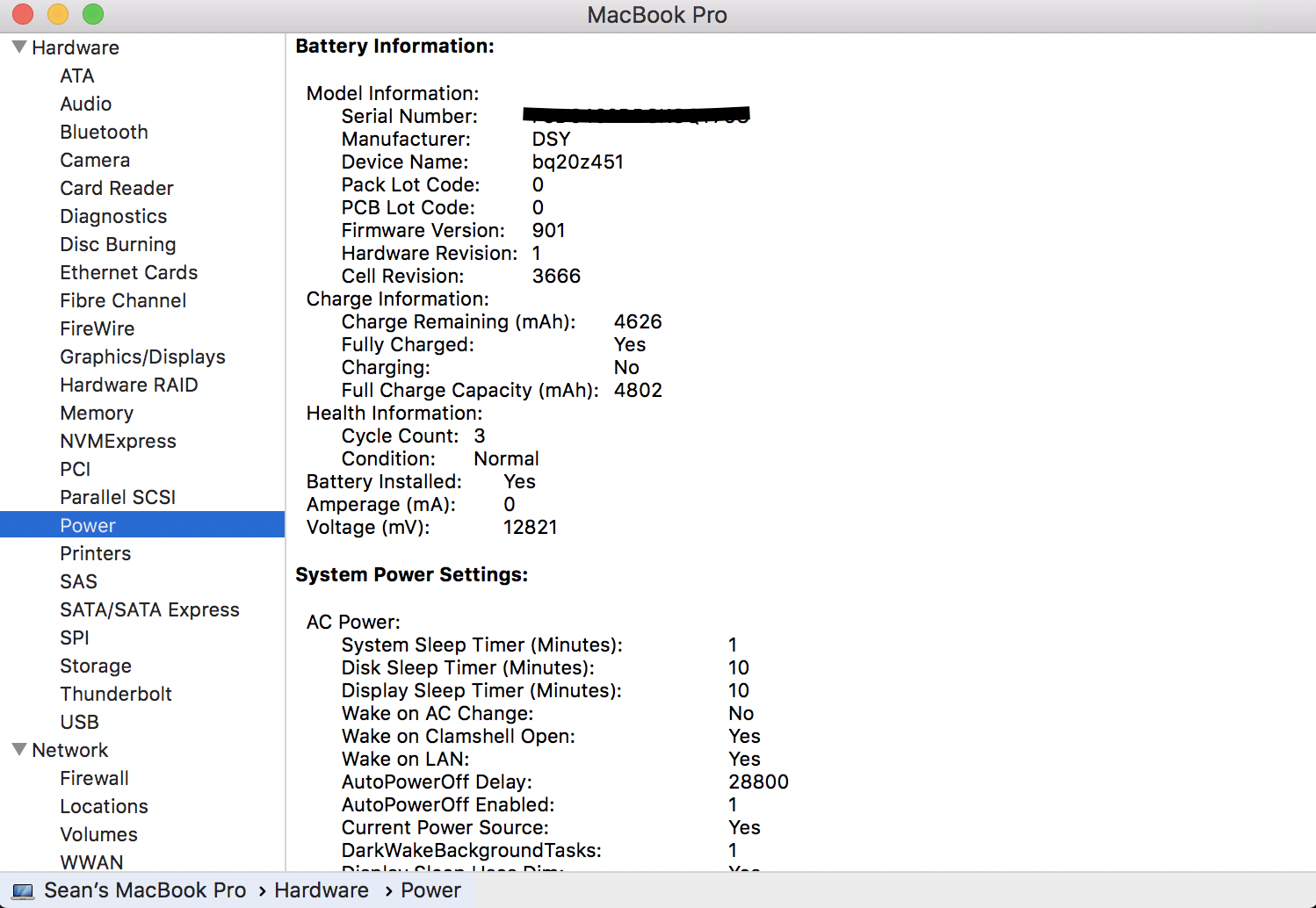Click Sean's MacBook Pro in path bar
The image size is (1316, 908).
point(145,890)
